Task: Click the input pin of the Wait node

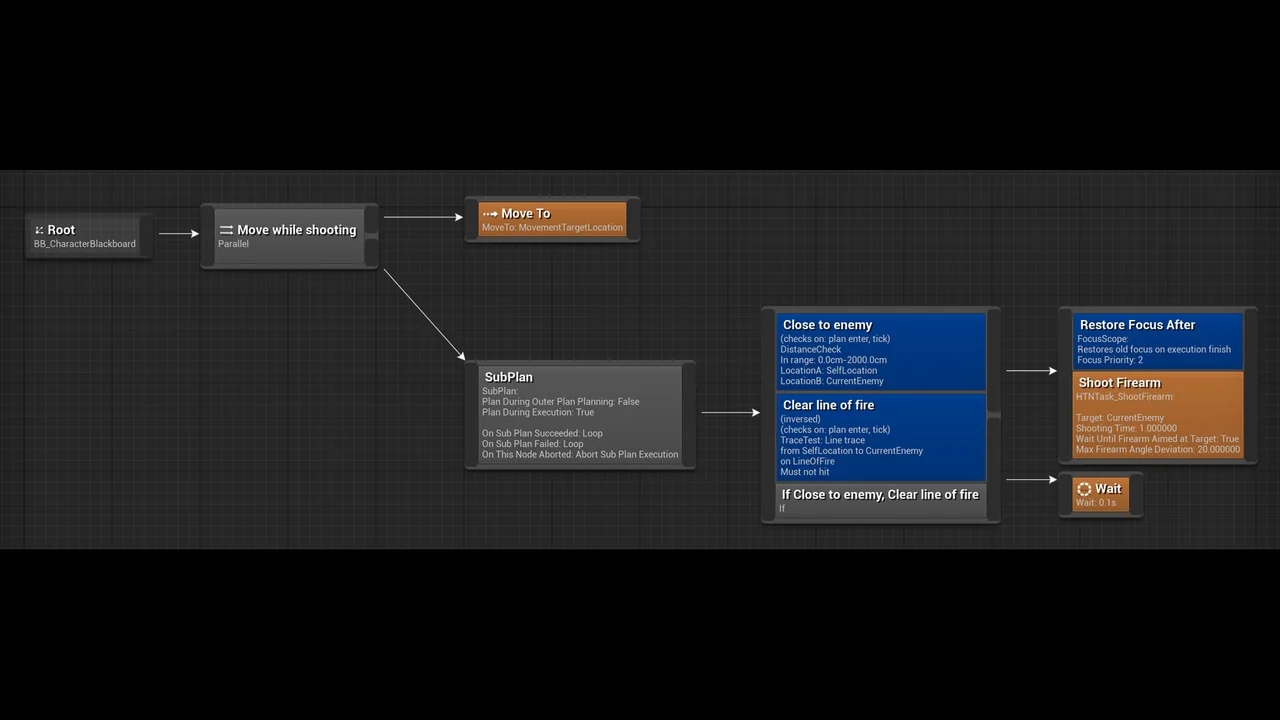Action: tap(1065, 495)
